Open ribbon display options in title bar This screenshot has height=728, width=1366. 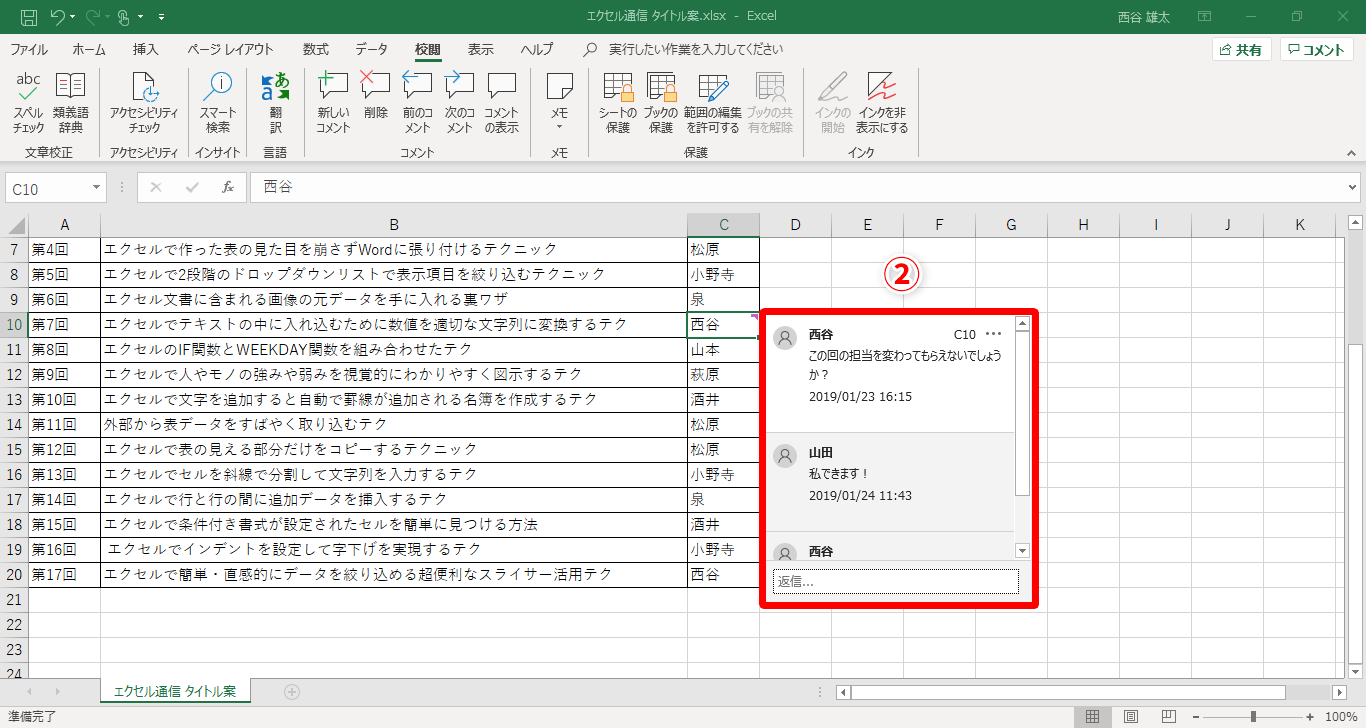point(1204,17)
